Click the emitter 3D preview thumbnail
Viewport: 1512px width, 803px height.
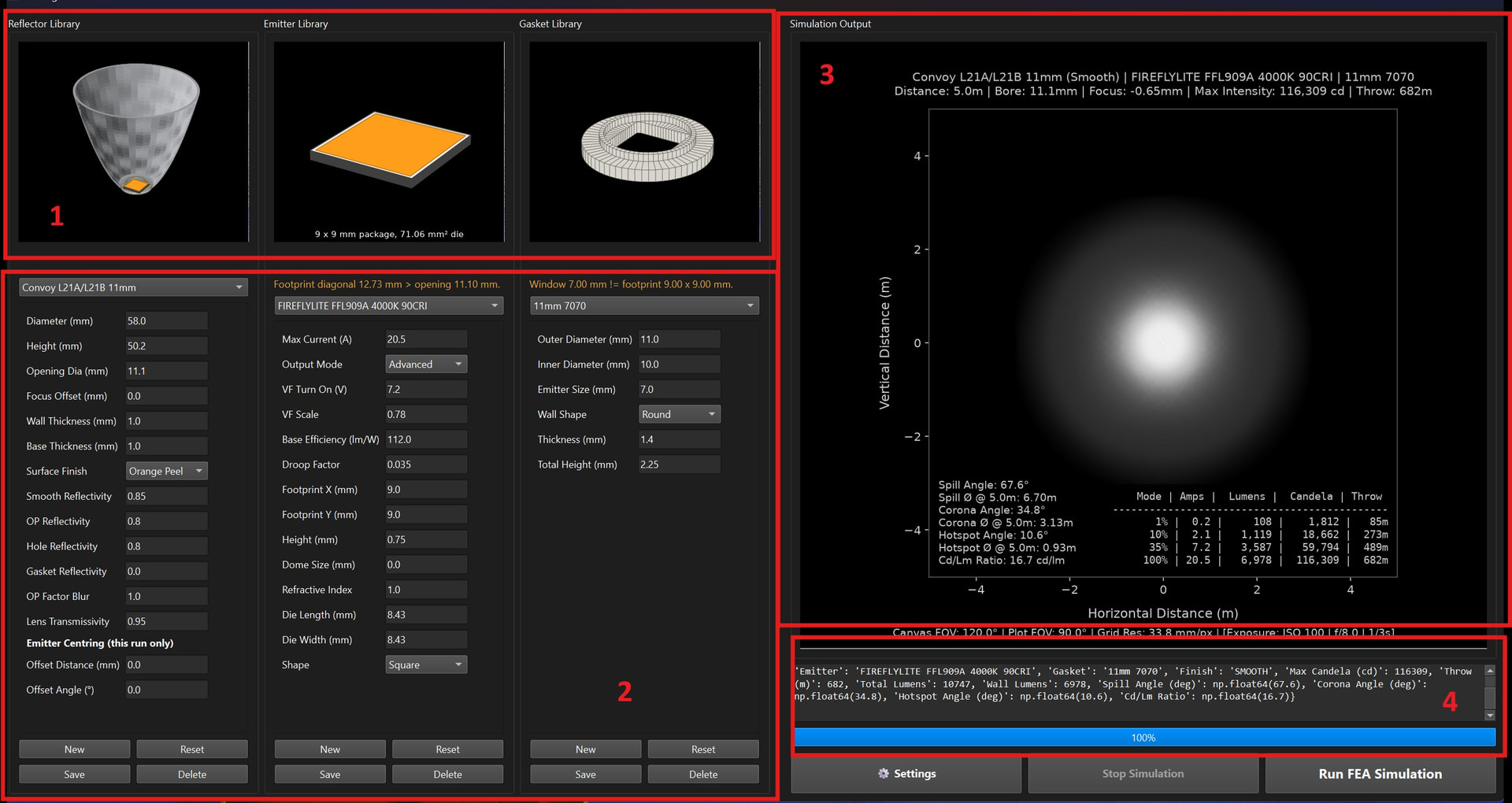coord(389,142)
